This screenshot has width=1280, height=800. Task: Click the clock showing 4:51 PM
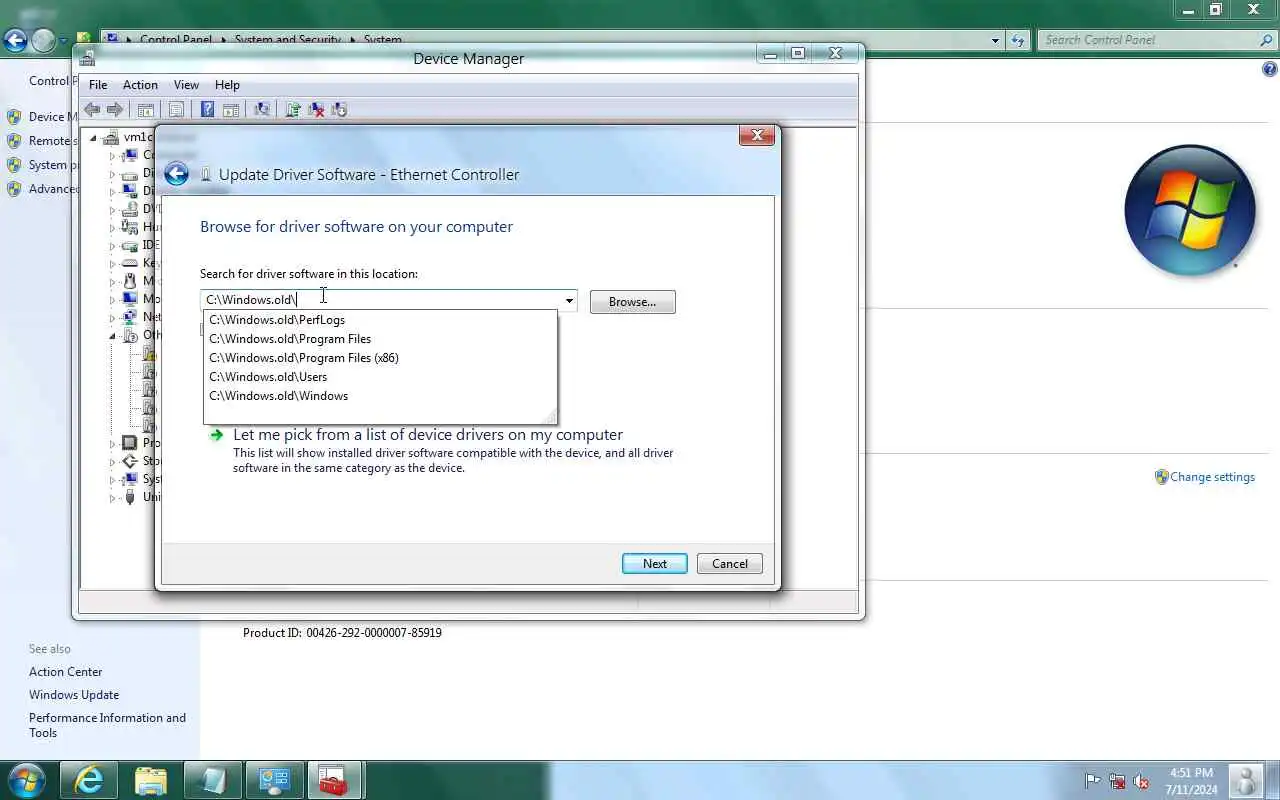point(1190,773)
